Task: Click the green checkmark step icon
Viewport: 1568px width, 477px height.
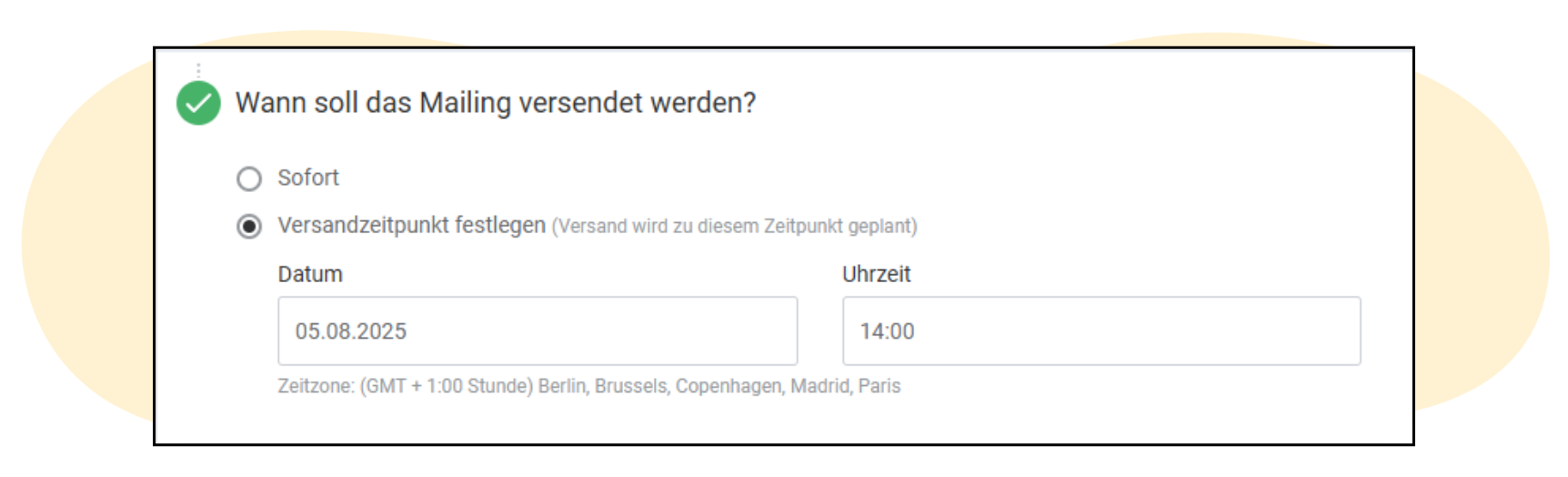Action: point(198,103)
